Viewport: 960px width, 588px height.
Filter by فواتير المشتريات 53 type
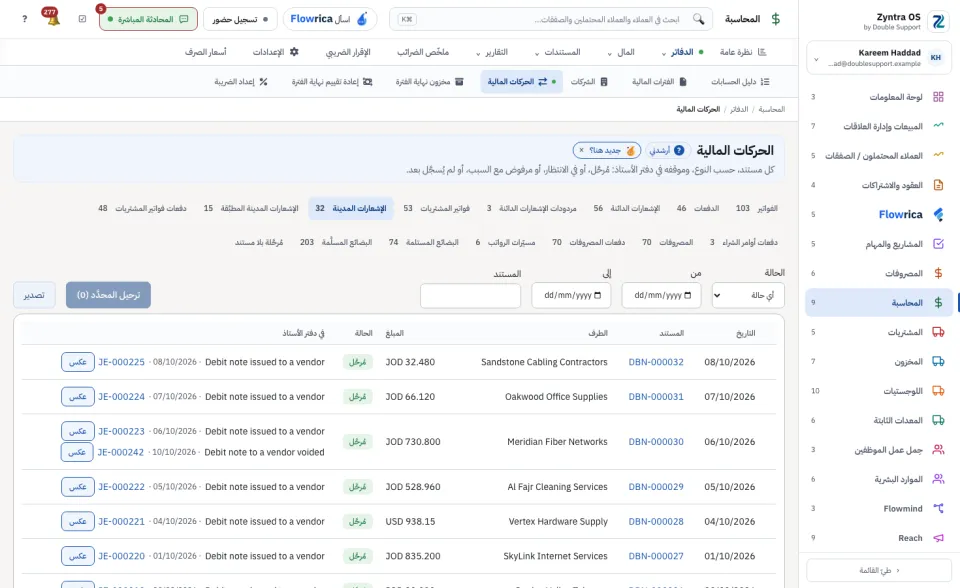pos(437,208)
